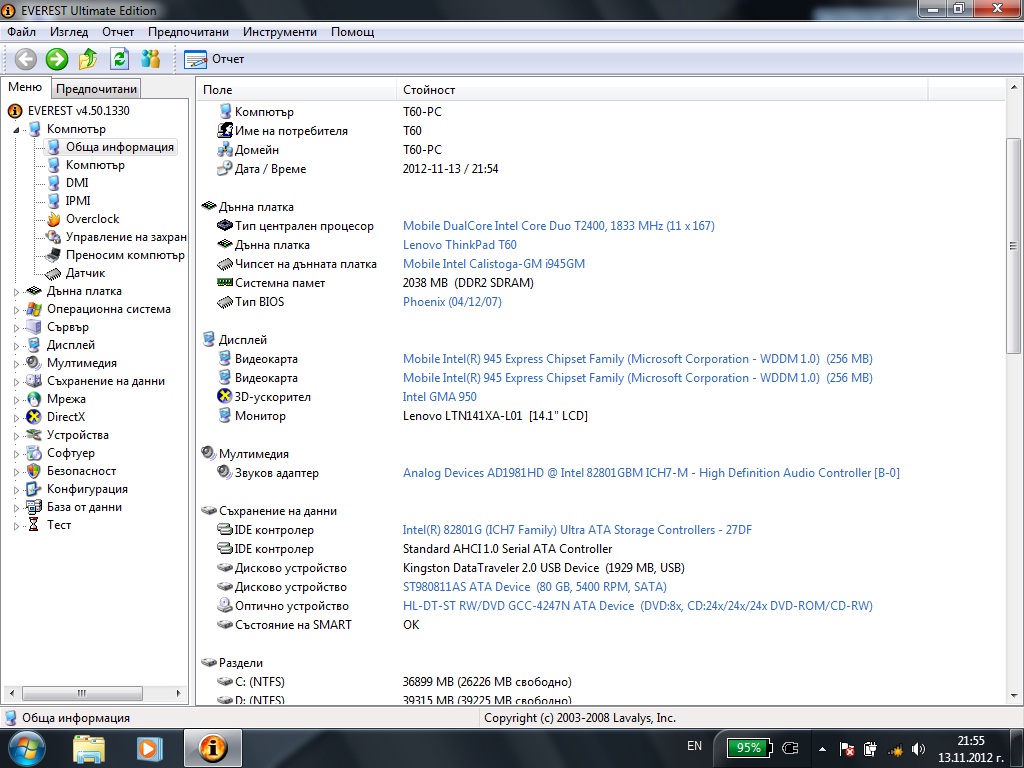The width and height of the screenshot is (1024, 768).
Task: Expand the Дънна платка tree node
Action: click(x=16, y=292)
